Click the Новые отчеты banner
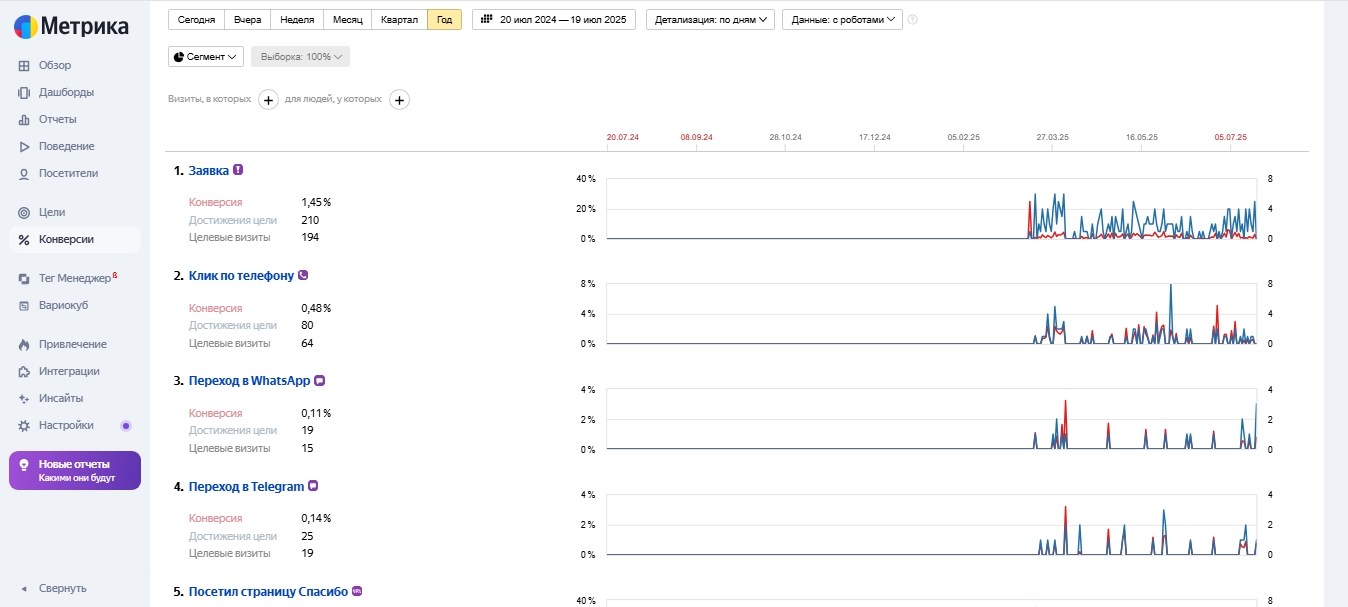1348x607 pixels. [x=75, y=470]
